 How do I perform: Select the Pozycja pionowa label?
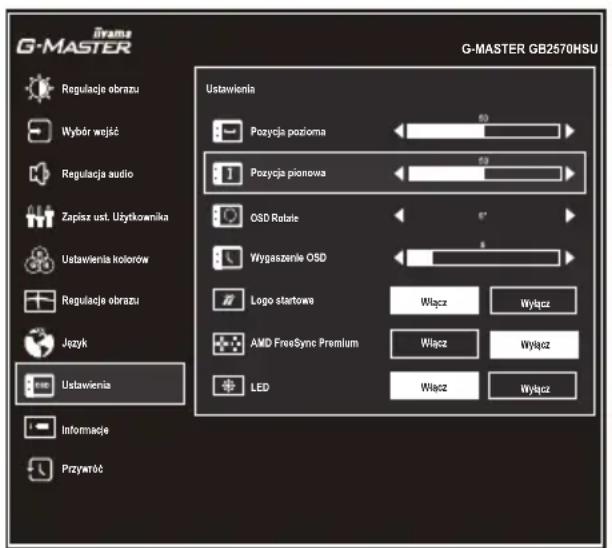[x=288, y=173]
